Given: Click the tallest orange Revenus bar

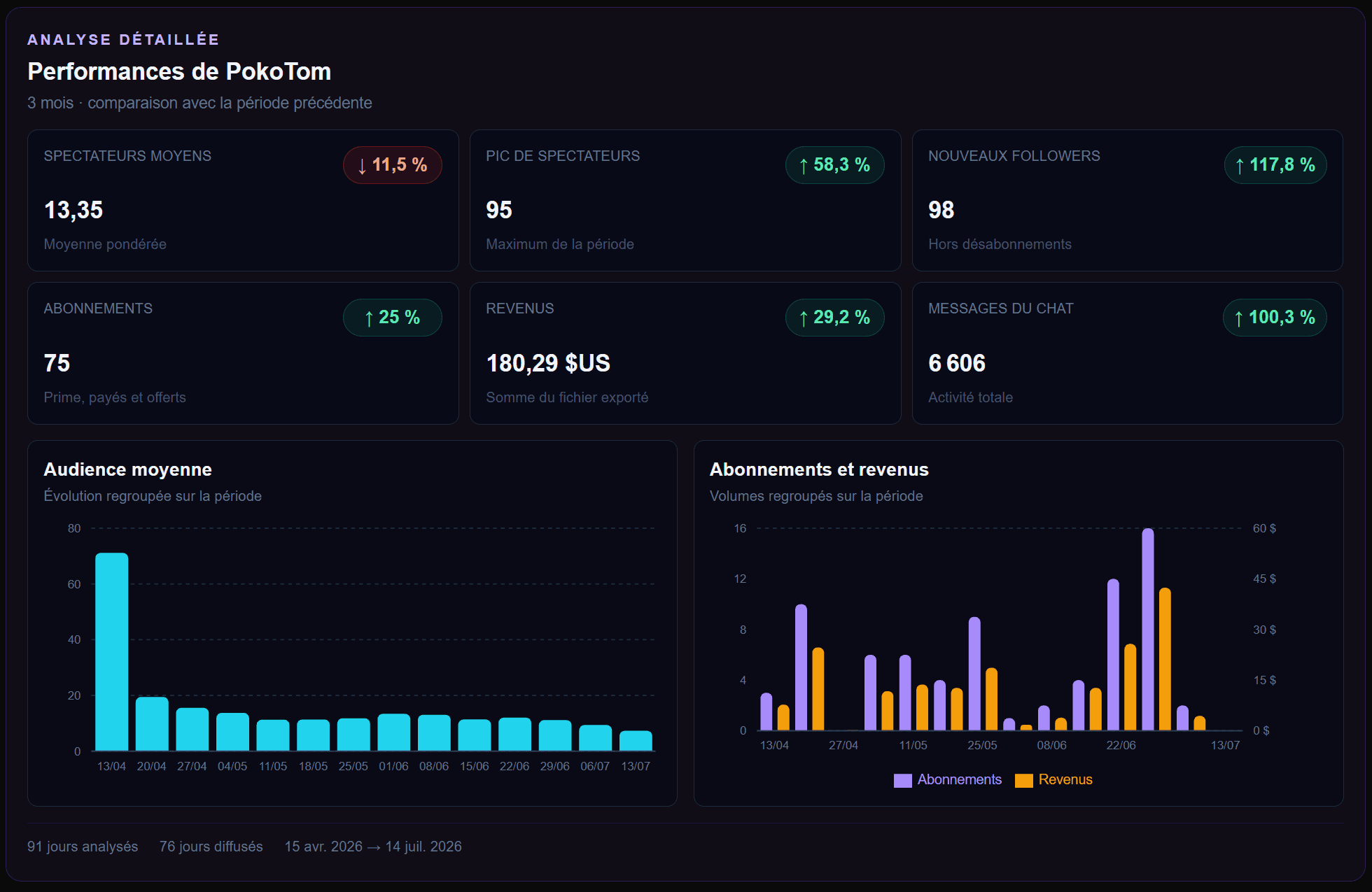Looking at the screenshot, I should coord(1165,659).
